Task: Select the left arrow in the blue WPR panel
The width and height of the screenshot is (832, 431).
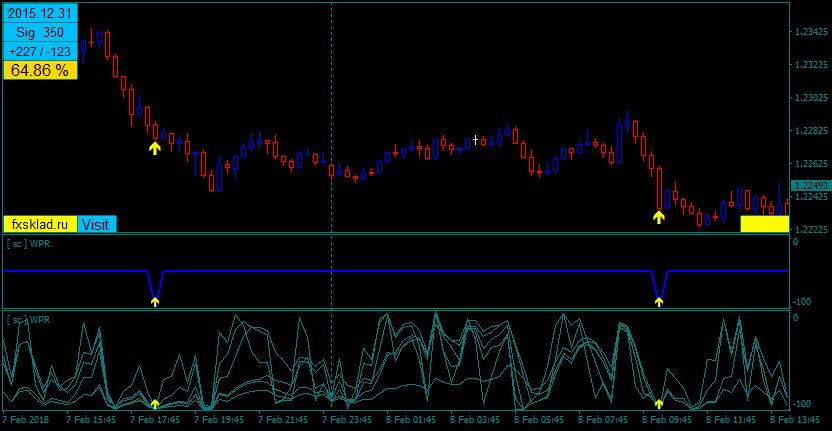Action: click(154, 300)
